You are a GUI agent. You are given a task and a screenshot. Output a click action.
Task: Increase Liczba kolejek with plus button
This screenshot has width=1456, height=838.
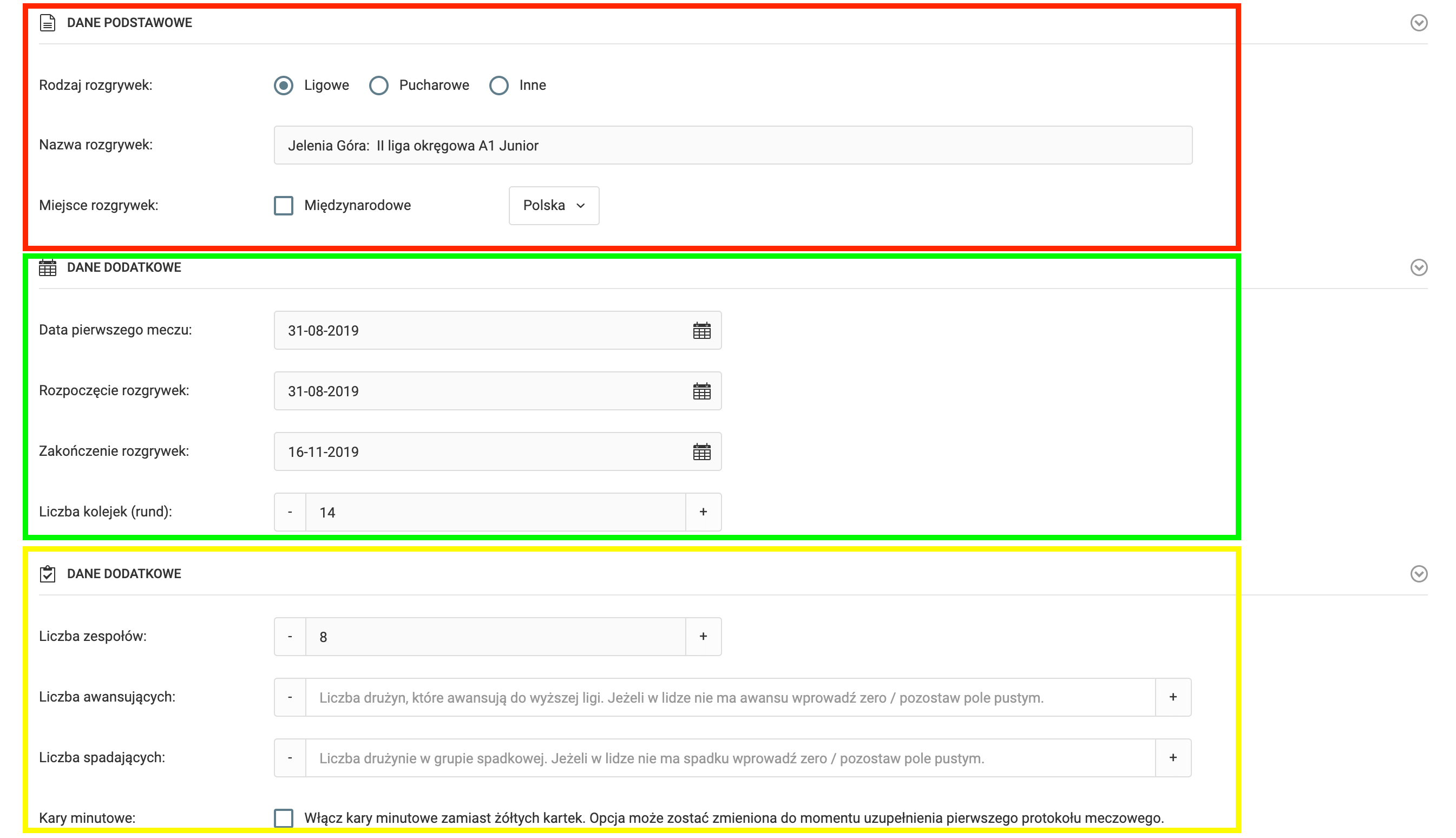coord(703,512)
